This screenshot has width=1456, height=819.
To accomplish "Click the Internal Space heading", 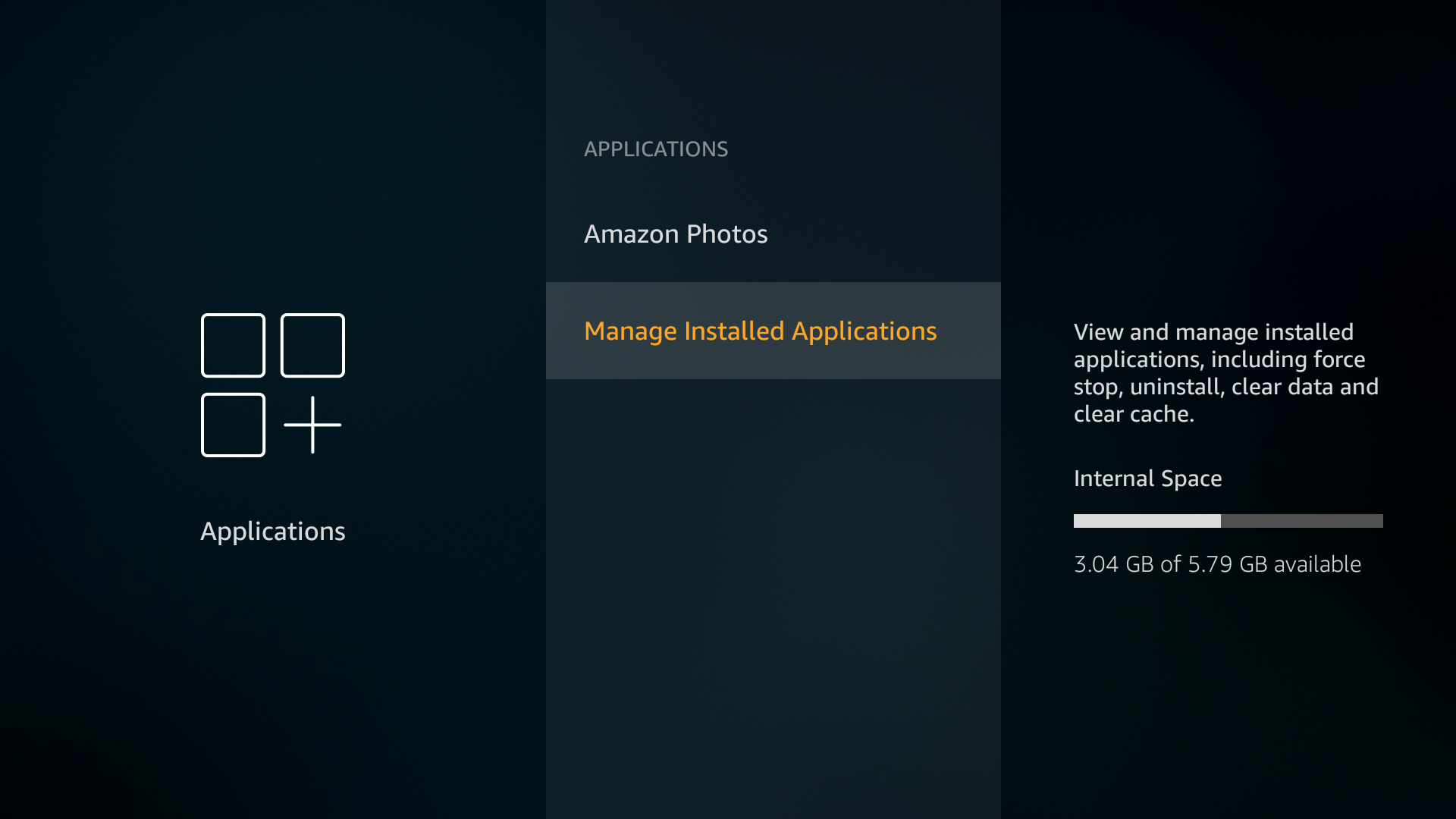I will point(1147,479).
